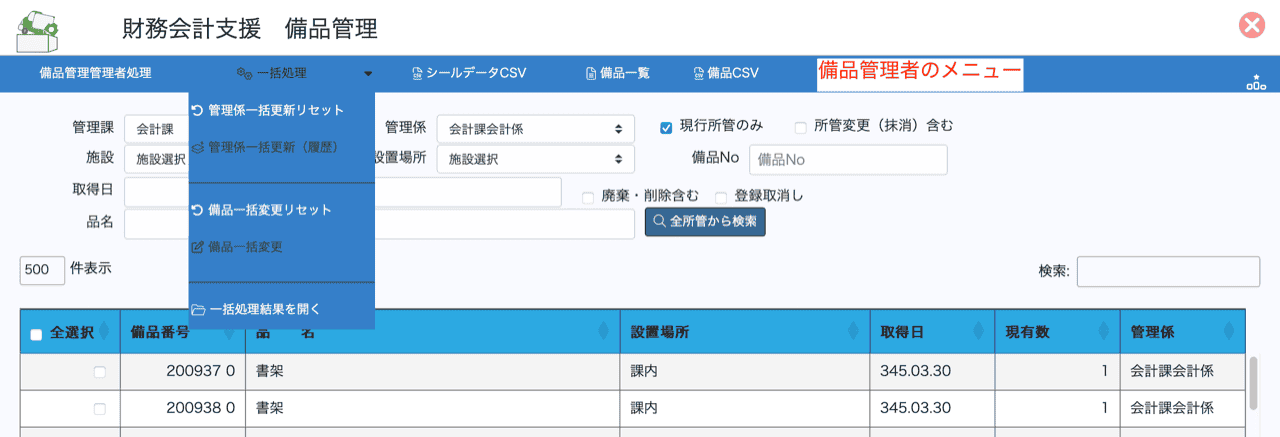Enable 所管変更（抹消）含む checkbox
Image resolution: width=1280 pixels, height=437 pixels.
(x=800, y=127)
